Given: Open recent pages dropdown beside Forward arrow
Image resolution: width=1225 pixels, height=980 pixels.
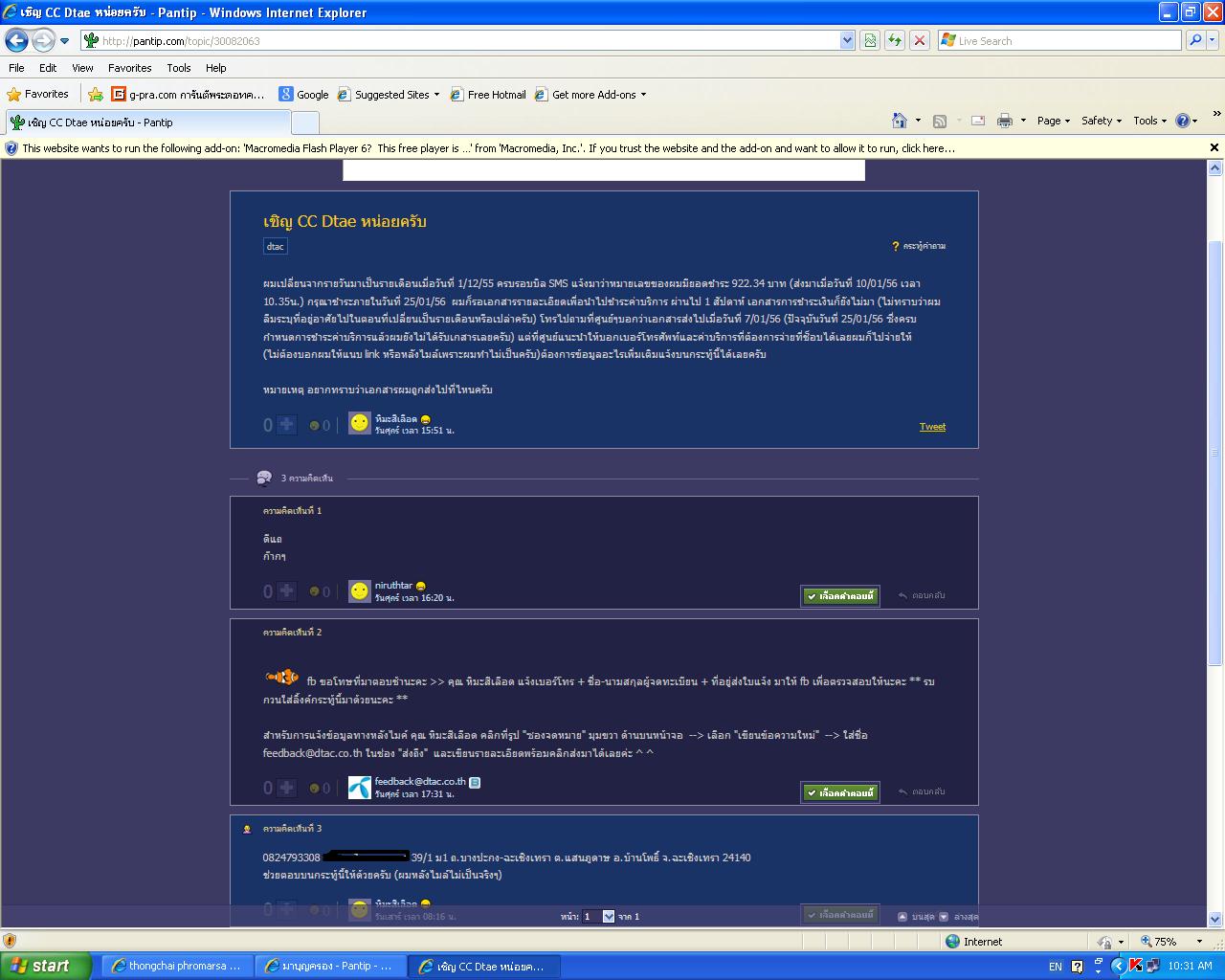Looking at the screenshot, I should (x=64, y=41).
